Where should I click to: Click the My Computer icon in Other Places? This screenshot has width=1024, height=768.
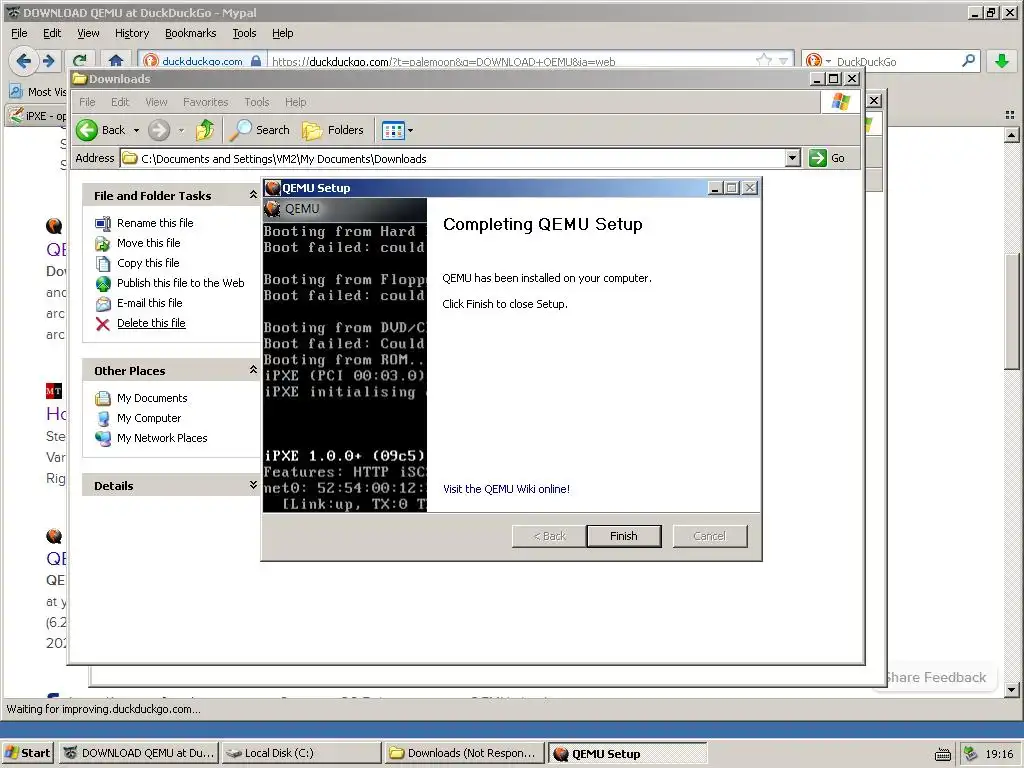coord(103,419)
